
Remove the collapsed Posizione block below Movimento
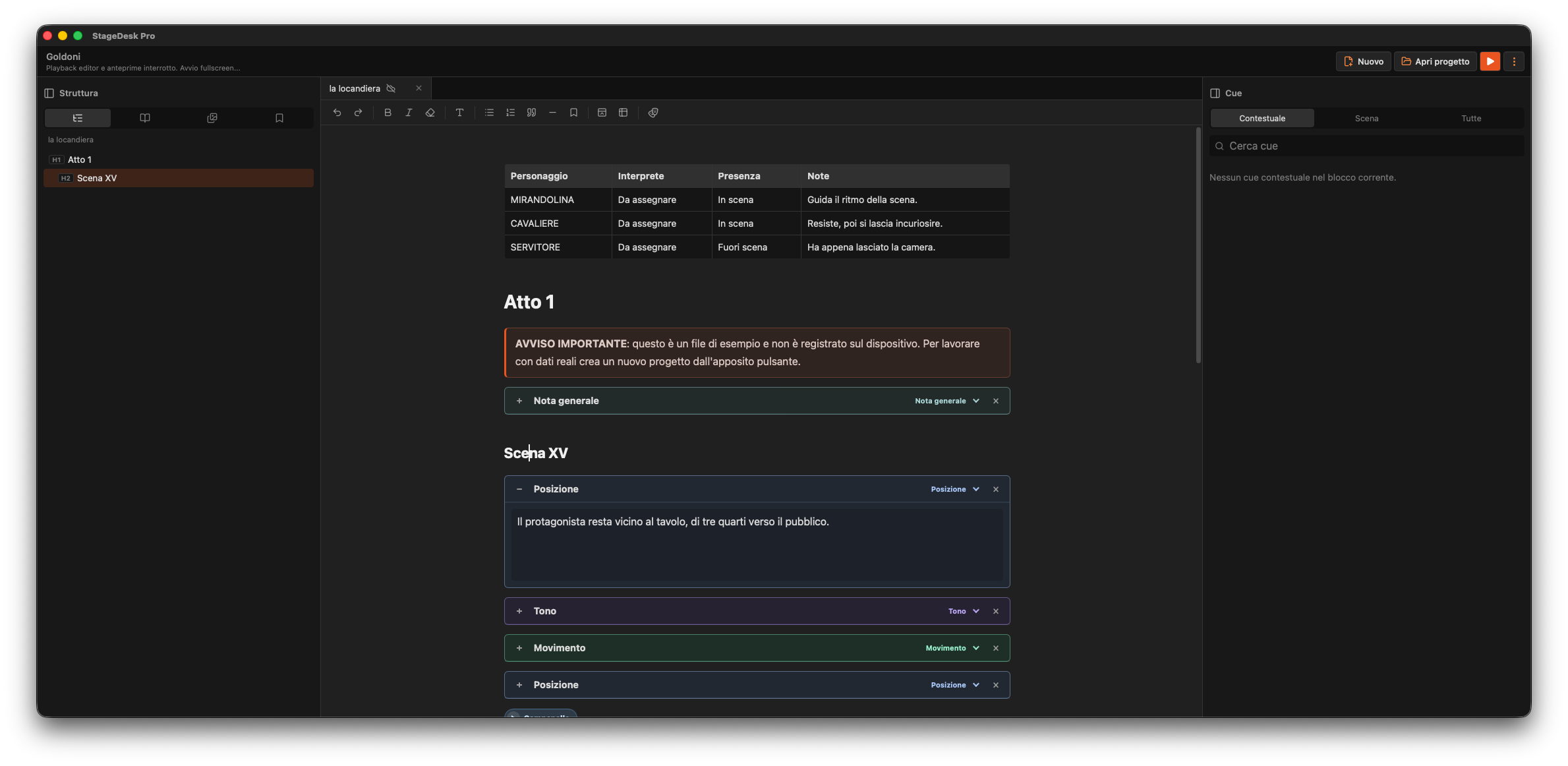click(x=996, y=685)
